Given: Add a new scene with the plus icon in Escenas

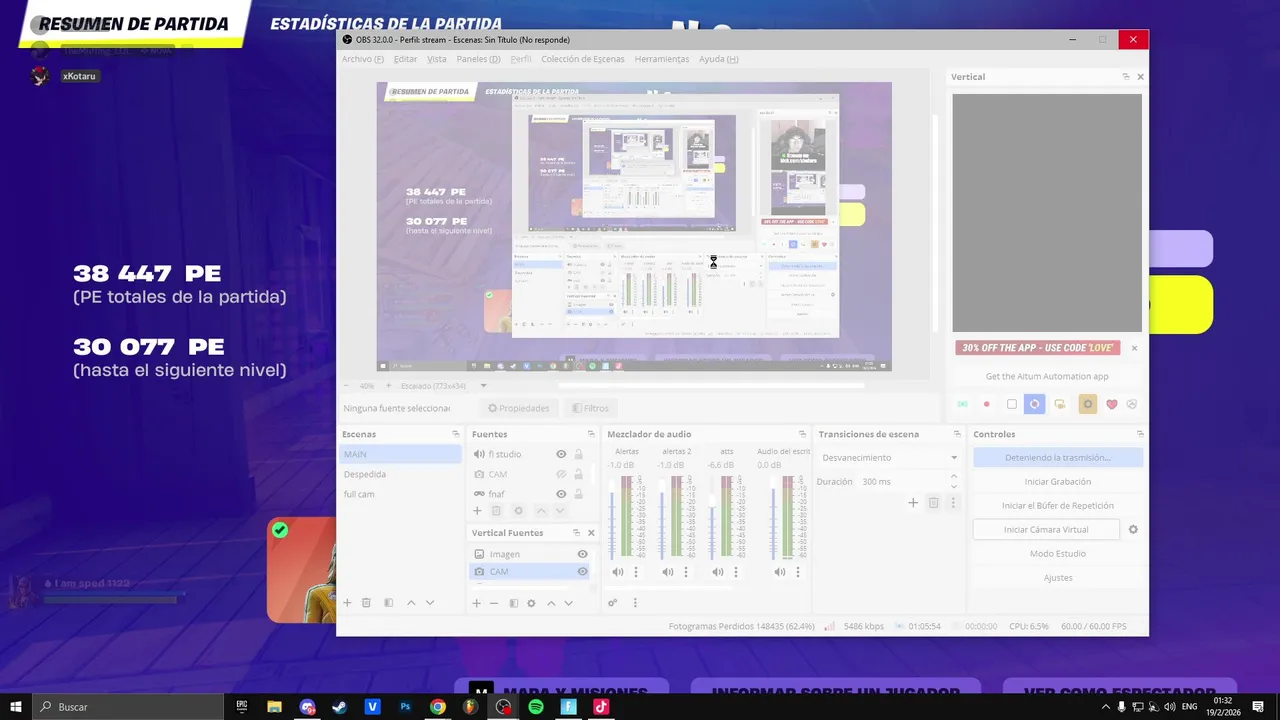Looking at the screenshot, I should (347, 603).
